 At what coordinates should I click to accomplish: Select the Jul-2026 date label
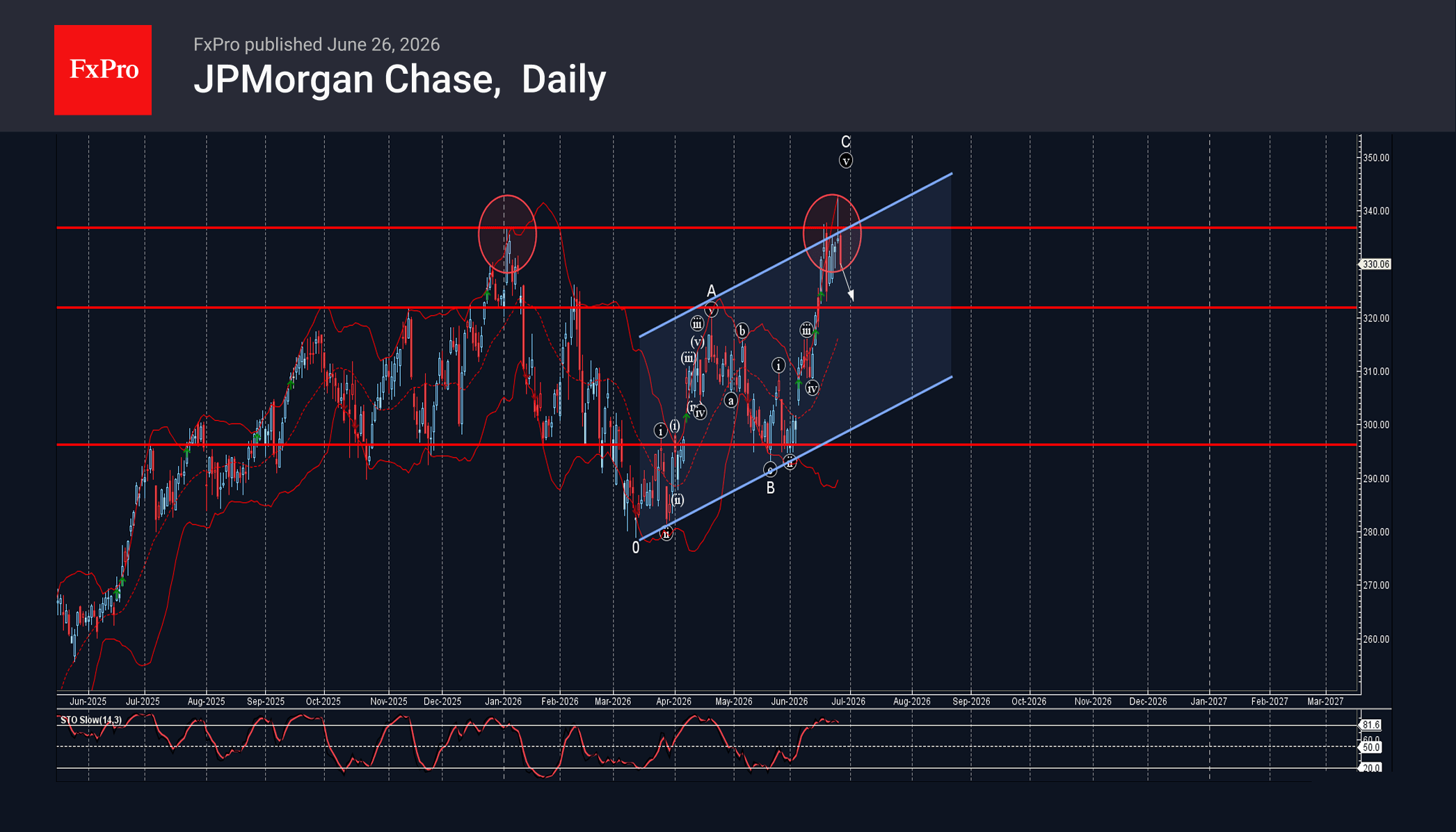[849, 701]
